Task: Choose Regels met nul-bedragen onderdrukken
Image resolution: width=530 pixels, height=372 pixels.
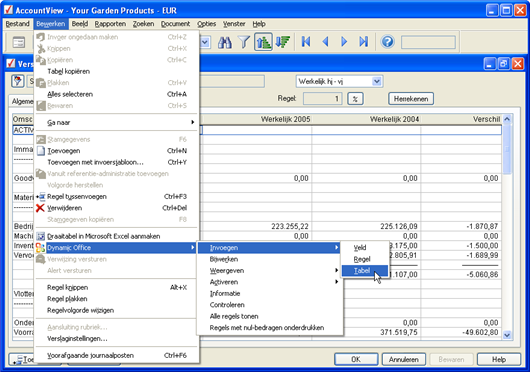Action: click(x=269, y=328)
